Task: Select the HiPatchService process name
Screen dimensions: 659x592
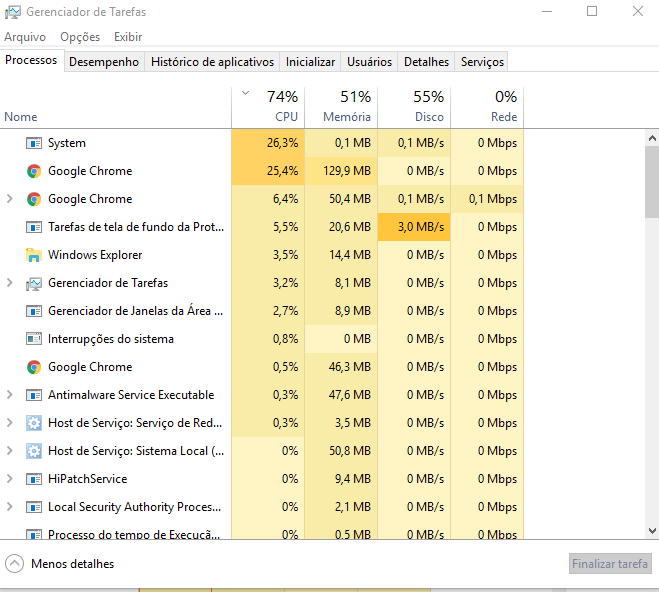Action: pos(87,479)
